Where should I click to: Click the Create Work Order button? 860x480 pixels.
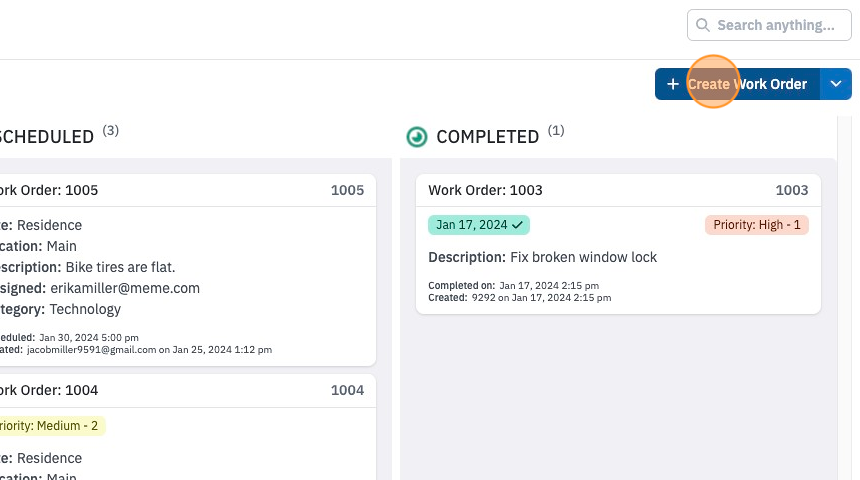point(738,84)
